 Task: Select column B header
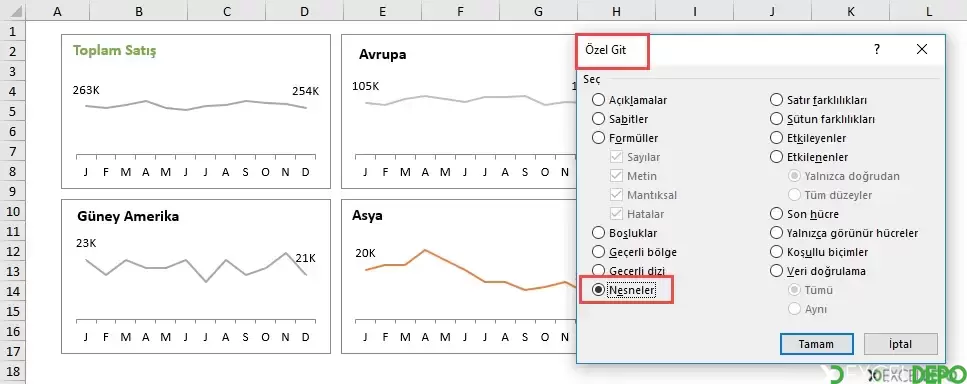[139, 11]
